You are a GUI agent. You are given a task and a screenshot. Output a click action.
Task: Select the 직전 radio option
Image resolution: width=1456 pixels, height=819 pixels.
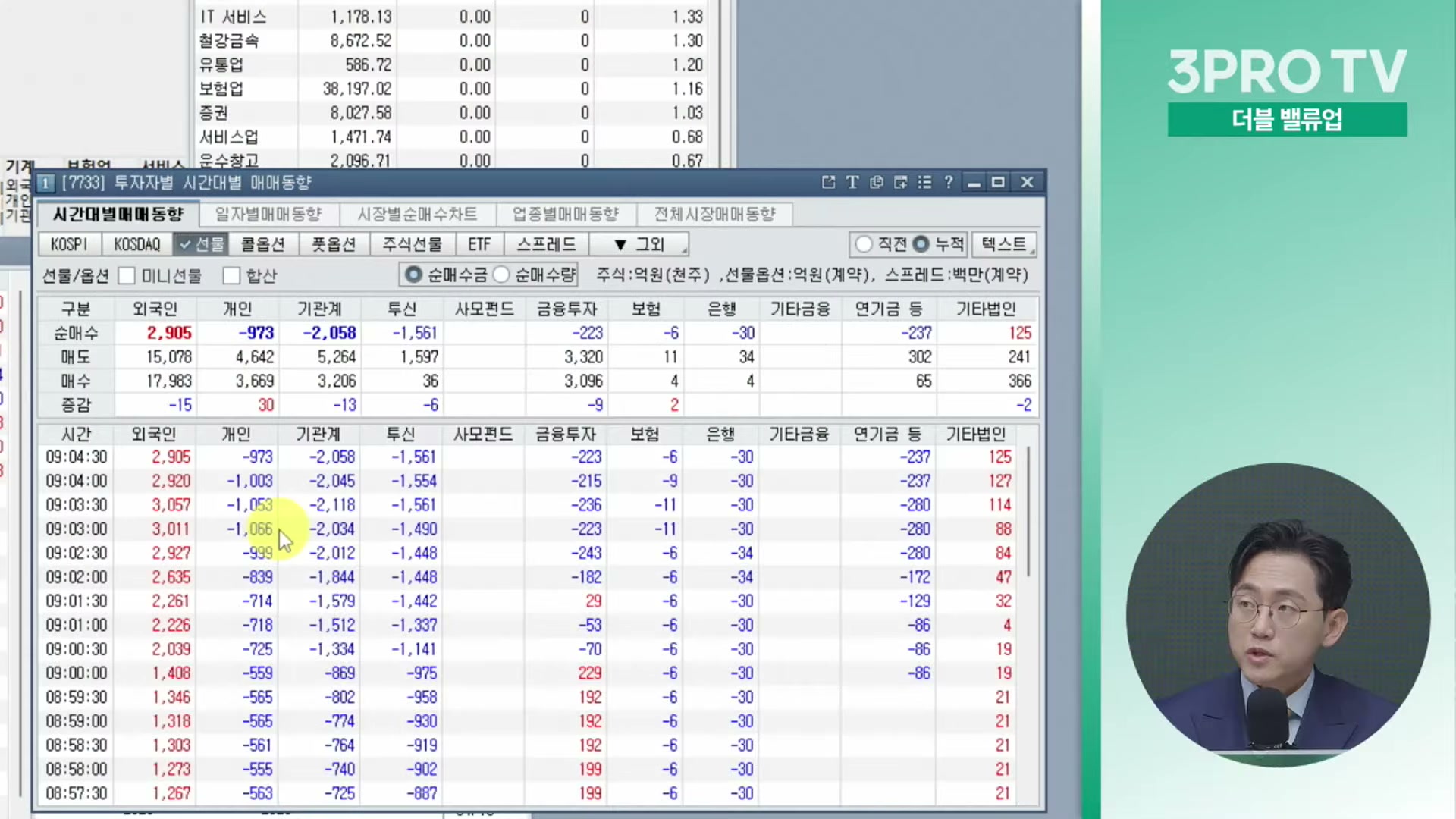(x=864, y=244)
